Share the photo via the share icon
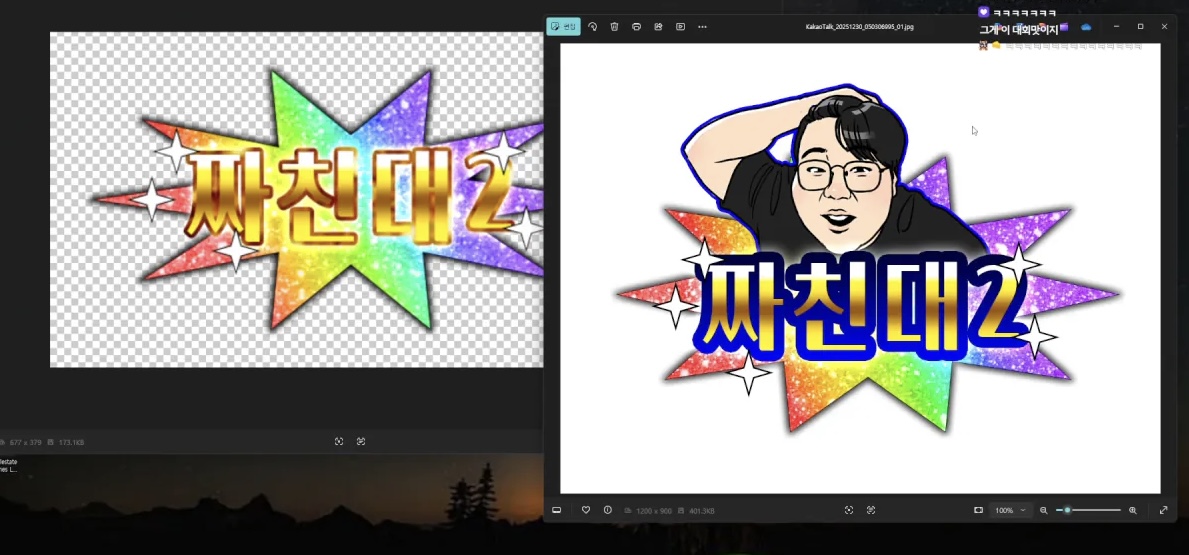The image size is (1189, 555). 659,27
